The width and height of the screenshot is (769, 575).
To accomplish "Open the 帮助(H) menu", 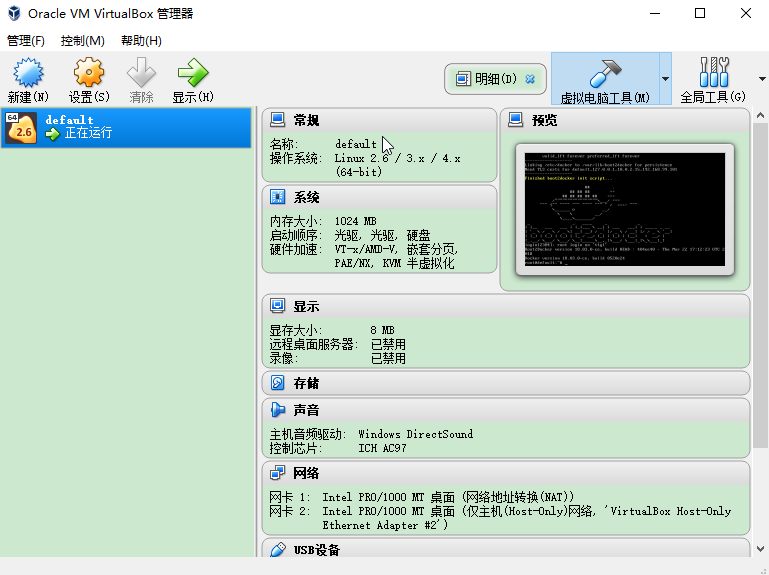I will pos(141,41).
